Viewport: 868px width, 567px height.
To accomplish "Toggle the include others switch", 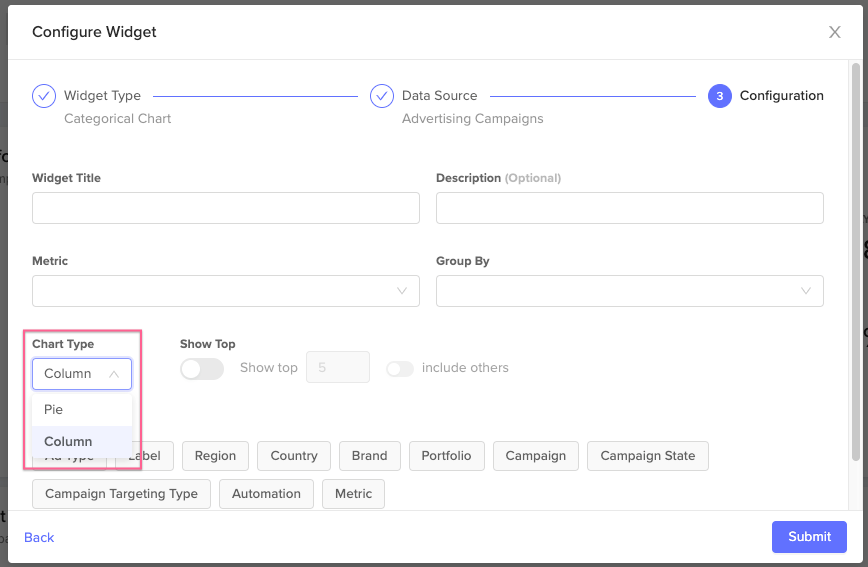I will (x=400, y=368).
